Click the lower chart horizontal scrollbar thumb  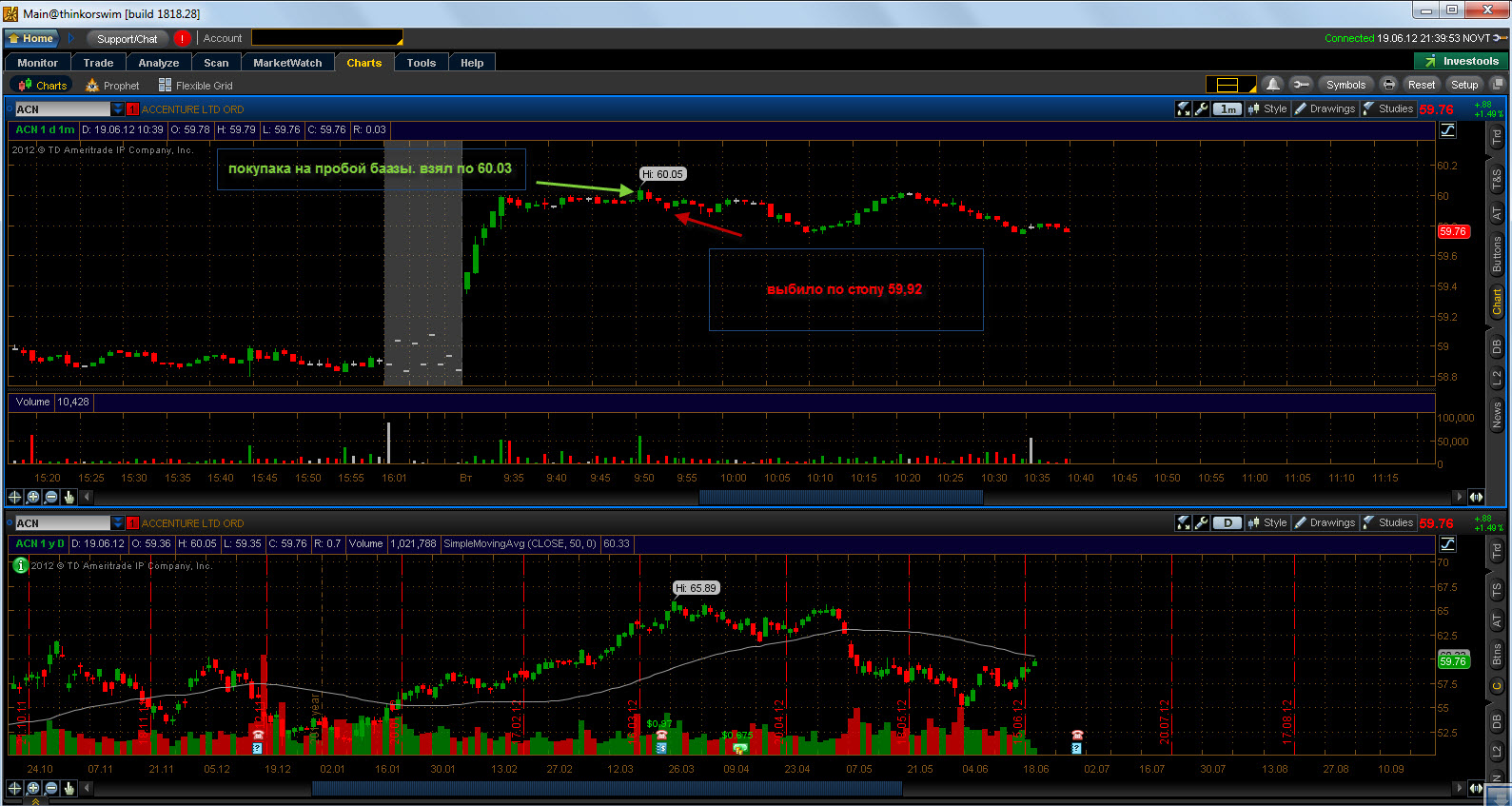click(606, 788)
